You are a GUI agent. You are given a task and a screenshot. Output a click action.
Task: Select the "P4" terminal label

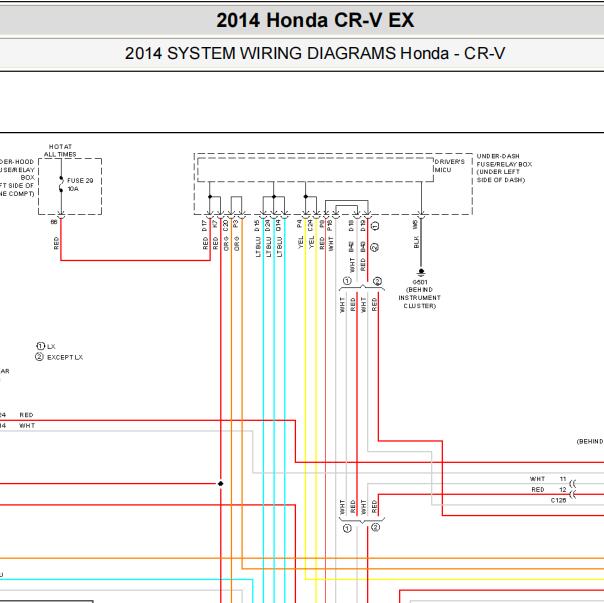coord(299,223)
